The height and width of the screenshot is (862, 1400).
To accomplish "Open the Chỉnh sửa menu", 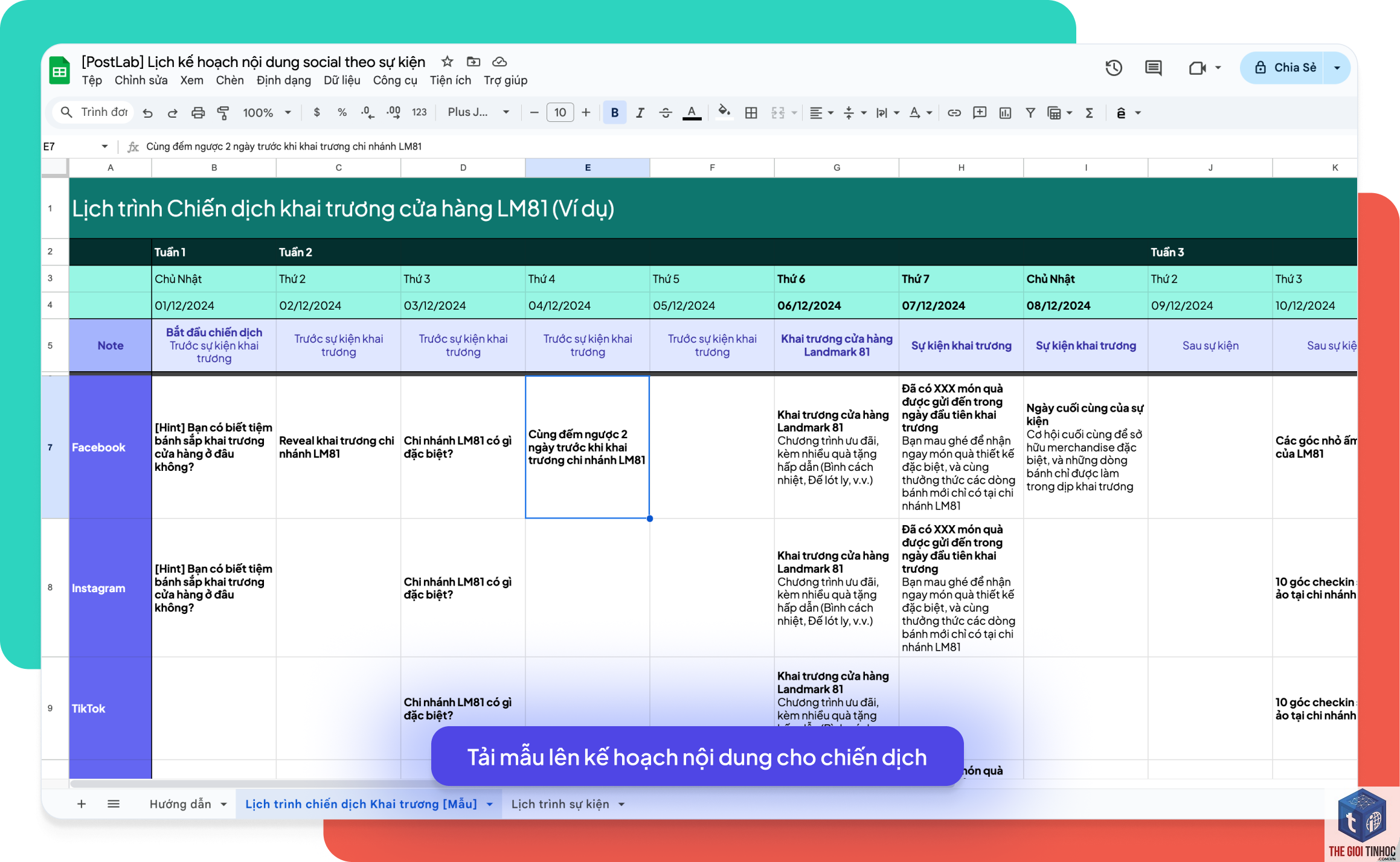I will (141, 80).
